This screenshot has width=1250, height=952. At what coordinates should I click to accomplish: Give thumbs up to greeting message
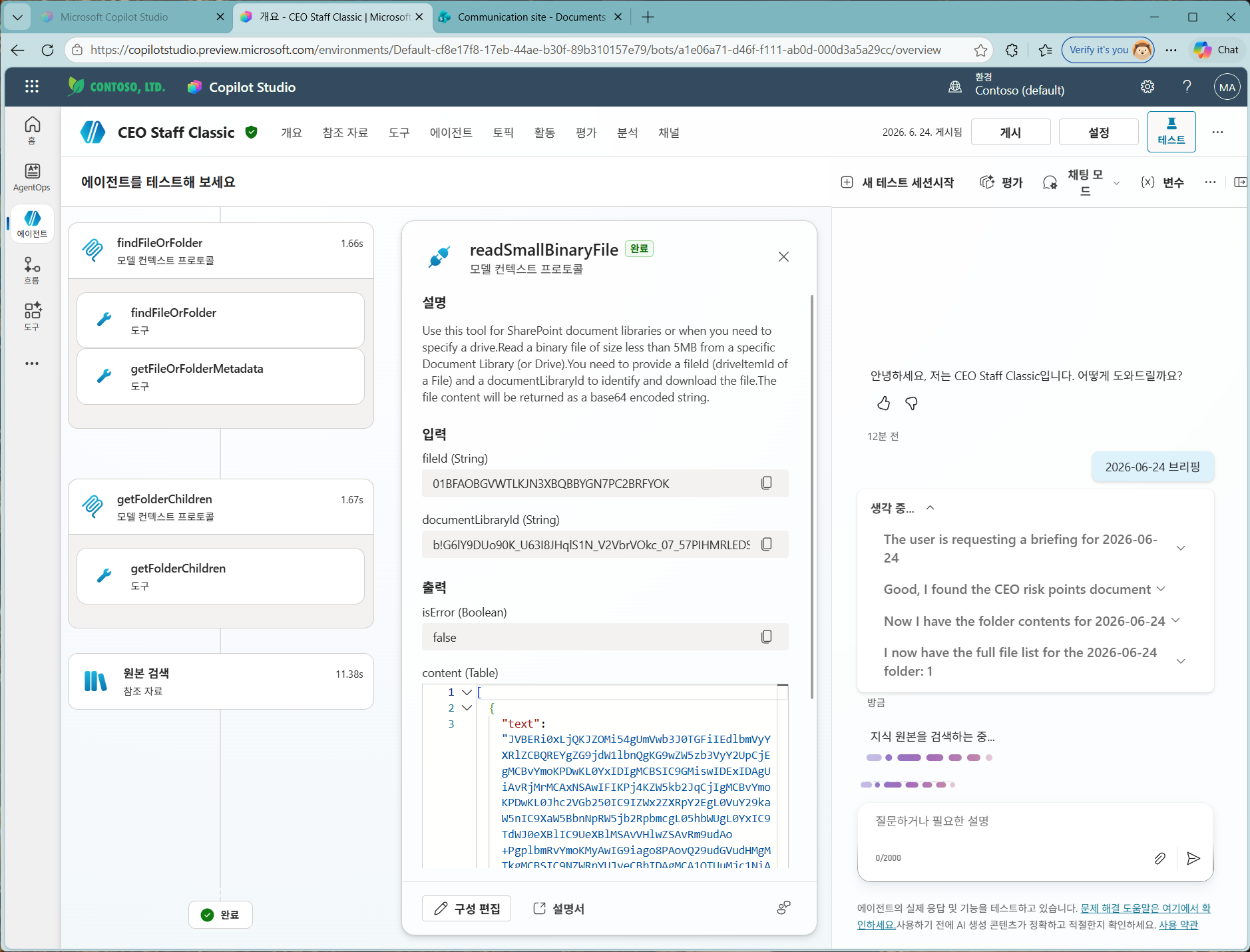(x=883, y=403)
